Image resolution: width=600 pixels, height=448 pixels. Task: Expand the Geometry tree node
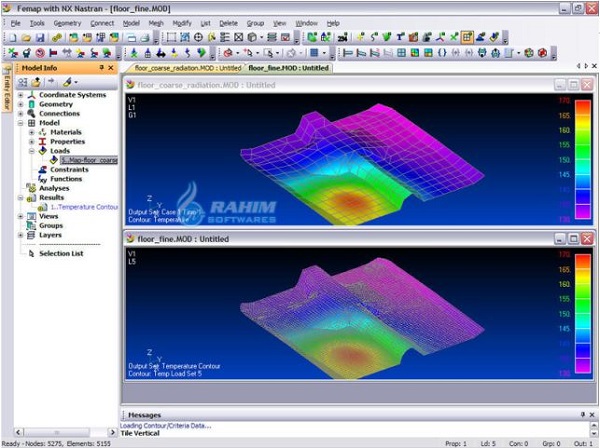pos(21,104)
